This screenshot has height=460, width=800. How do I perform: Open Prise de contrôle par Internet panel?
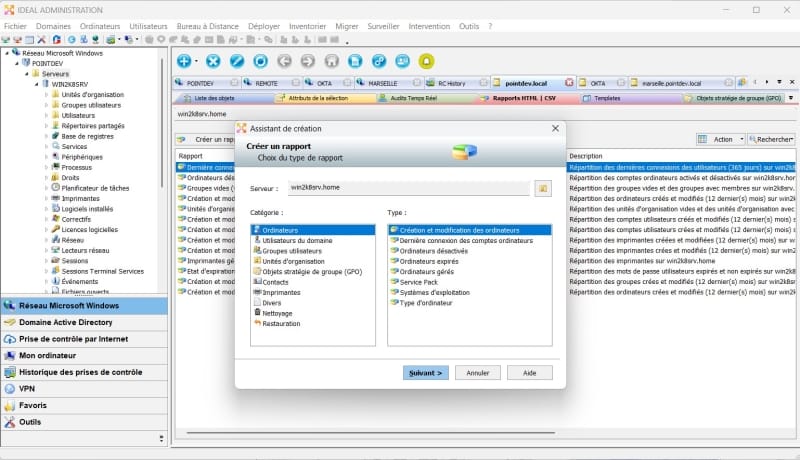[84, 339]
